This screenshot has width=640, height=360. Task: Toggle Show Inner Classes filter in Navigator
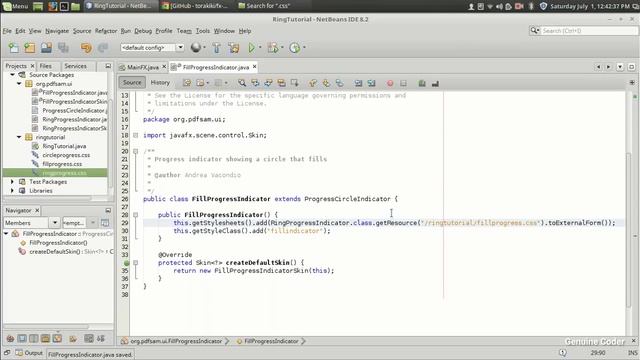pyautogui.click(x=57, y=339)
